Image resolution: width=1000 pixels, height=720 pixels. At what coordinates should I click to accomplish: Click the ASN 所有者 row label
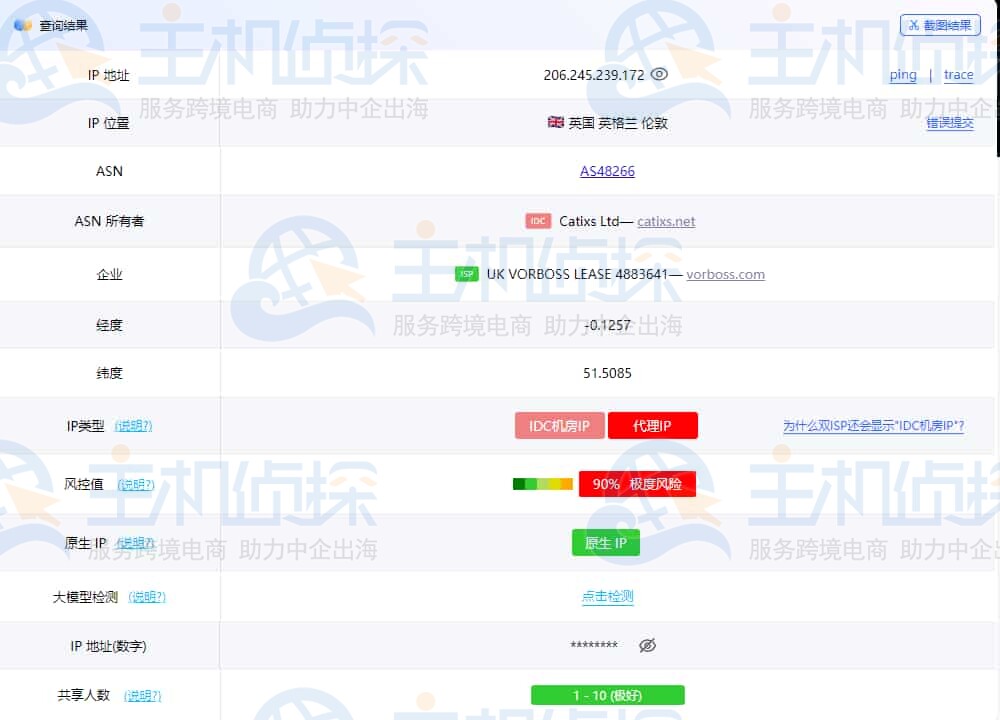point(109,221)
